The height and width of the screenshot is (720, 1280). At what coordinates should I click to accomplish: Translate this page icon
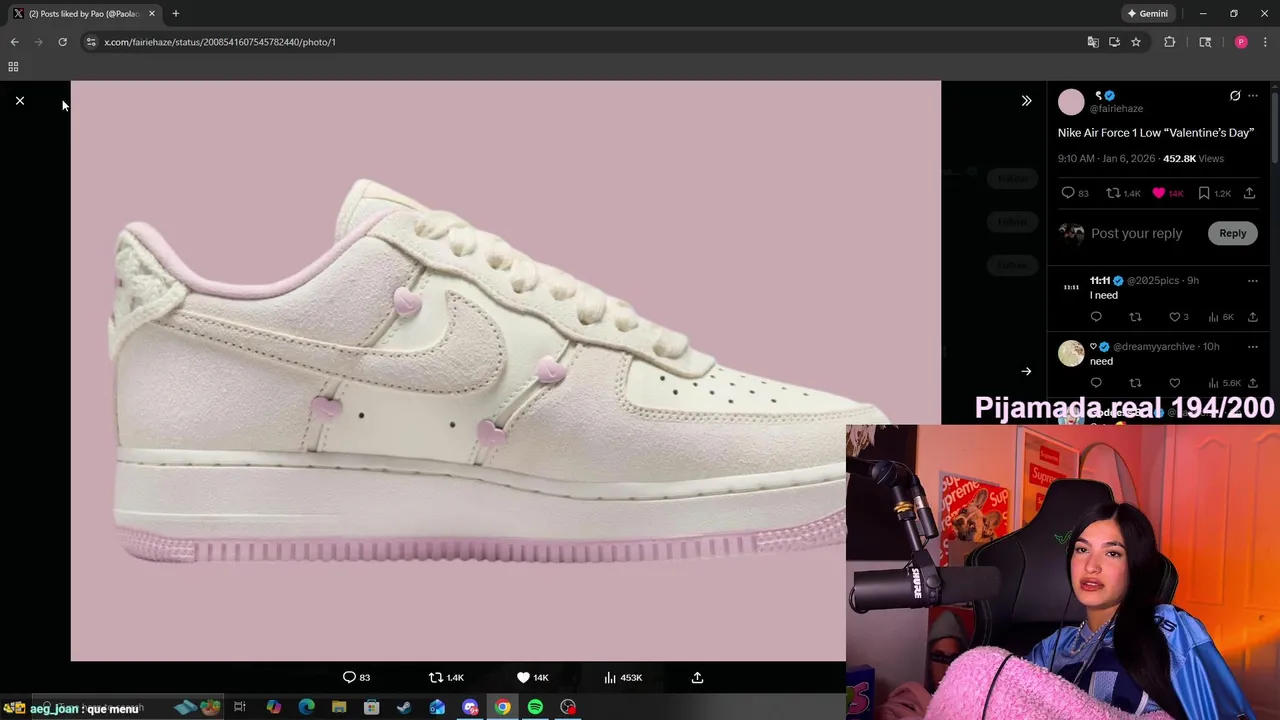point(1093,42)
